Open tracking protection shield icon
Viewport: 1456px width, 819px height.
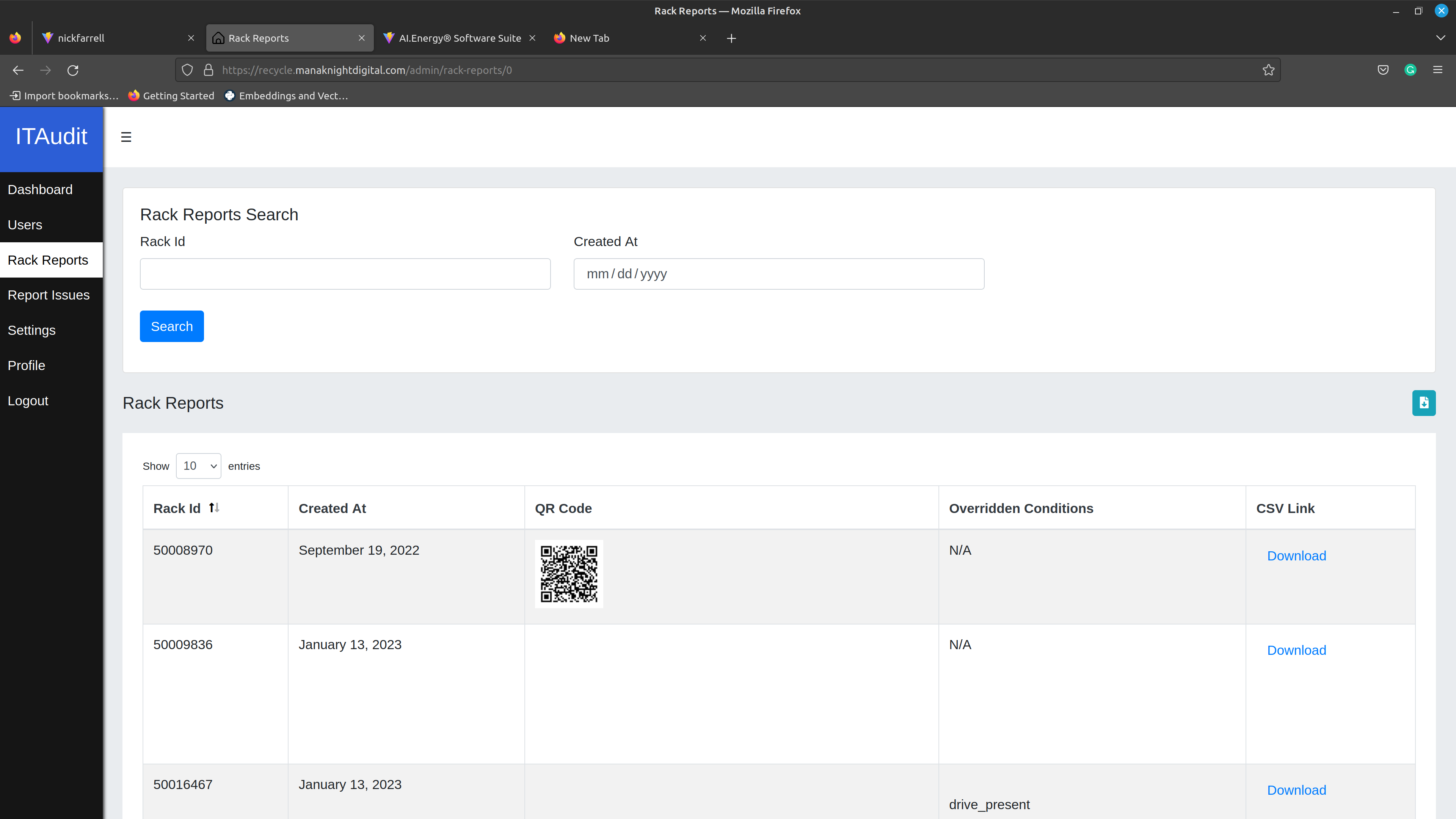(x=187, y=70)
